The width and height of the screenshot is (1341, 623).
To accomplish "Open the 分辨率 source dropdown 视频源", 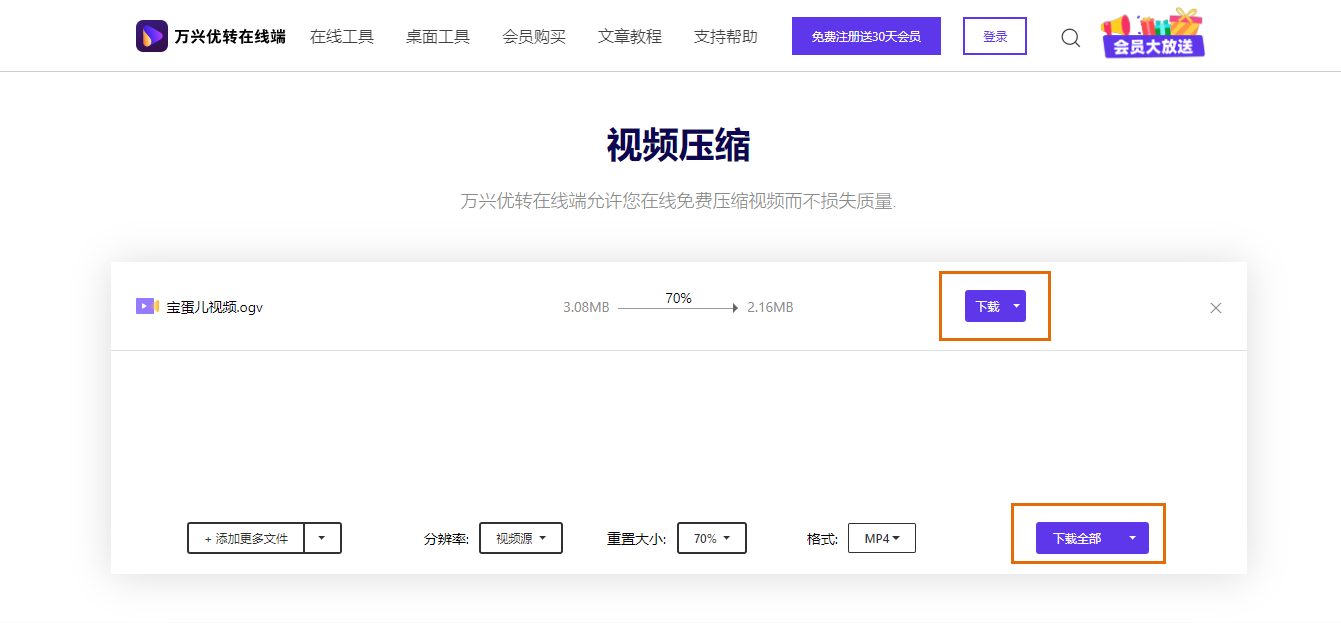I will click(x=520, y=538).
